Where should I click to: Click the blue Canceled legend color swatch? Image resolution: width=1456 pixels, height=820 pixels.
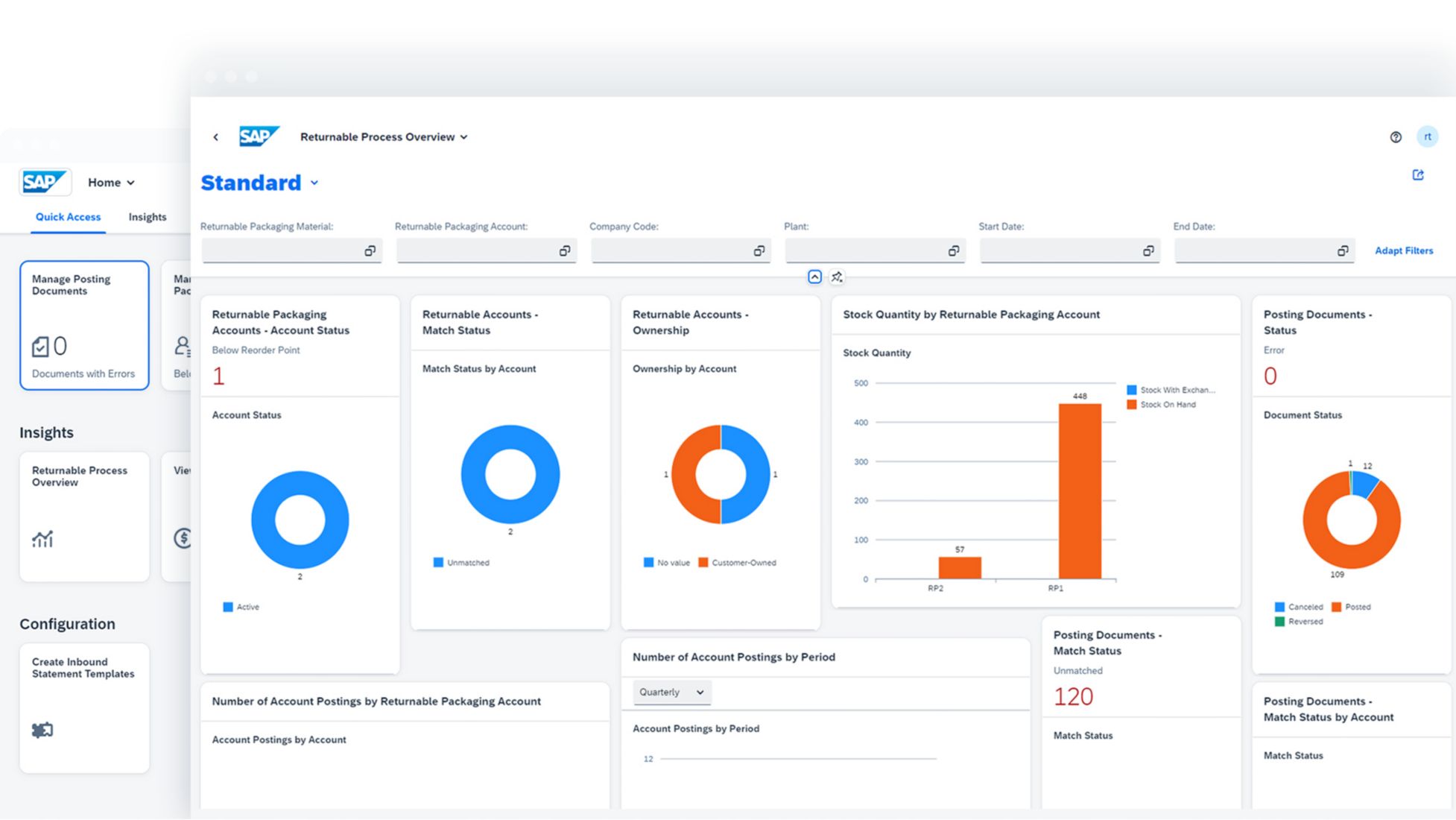pos(1279,607)
